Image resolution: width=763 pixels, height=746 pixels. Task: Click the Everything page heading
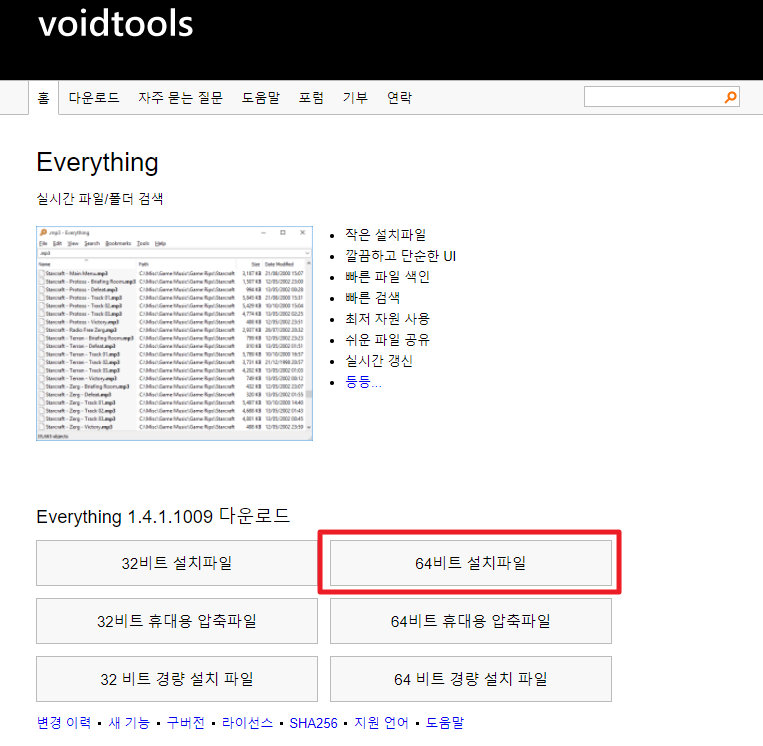pos(97,163)
